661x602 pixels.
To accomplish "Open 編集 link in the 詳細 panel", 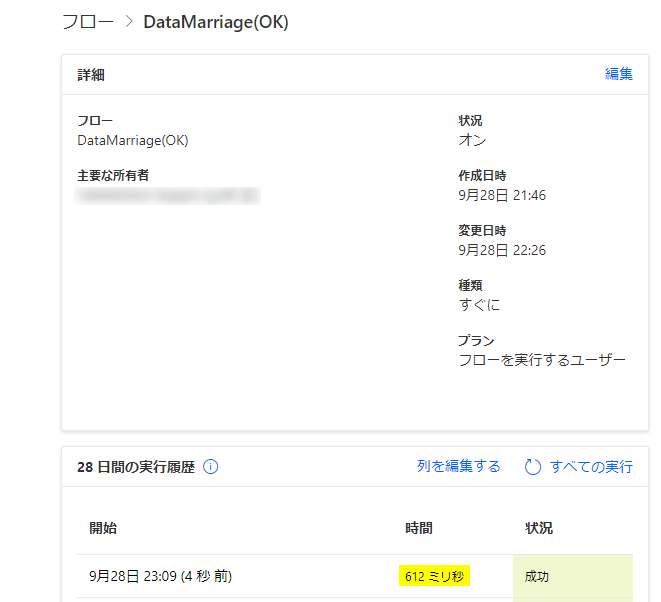I will (x=618, y=74).
